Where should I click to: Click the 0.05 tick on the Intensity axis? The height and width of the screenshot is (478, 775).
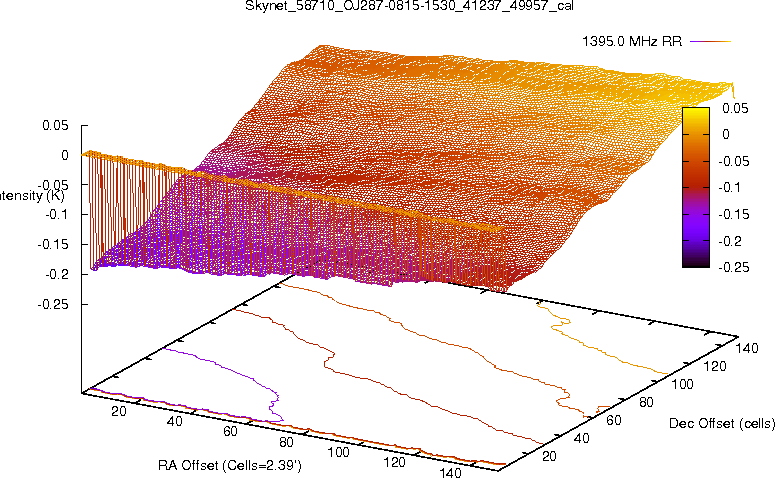click(x=55, y=125)
